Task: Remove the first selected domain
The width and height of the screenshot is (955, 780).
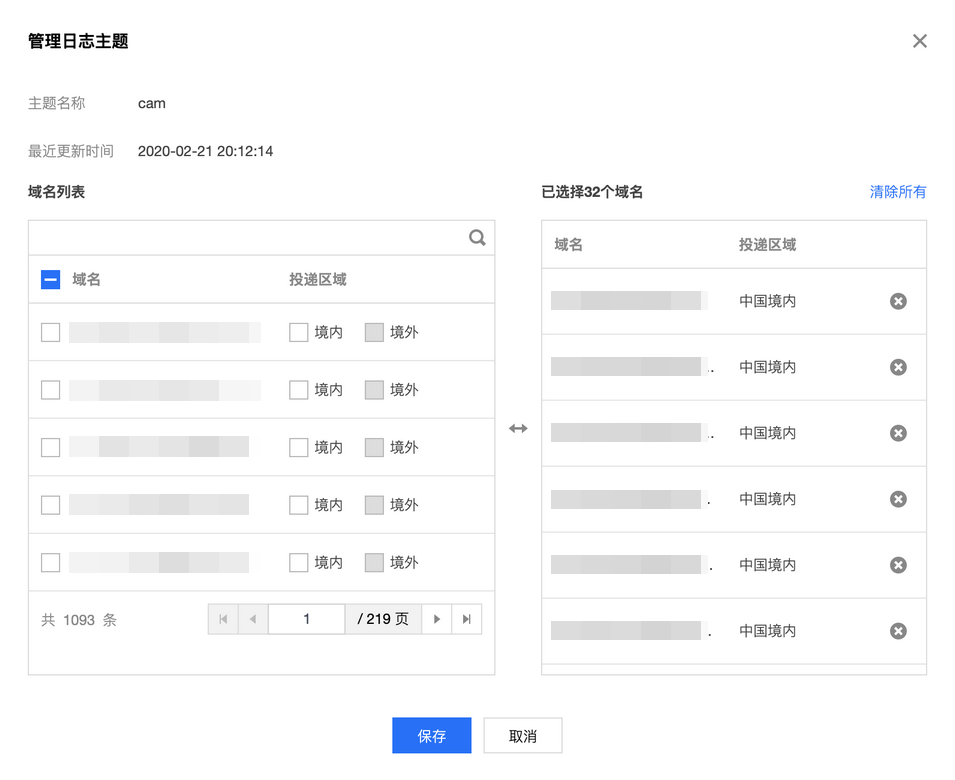Action: 898,301
